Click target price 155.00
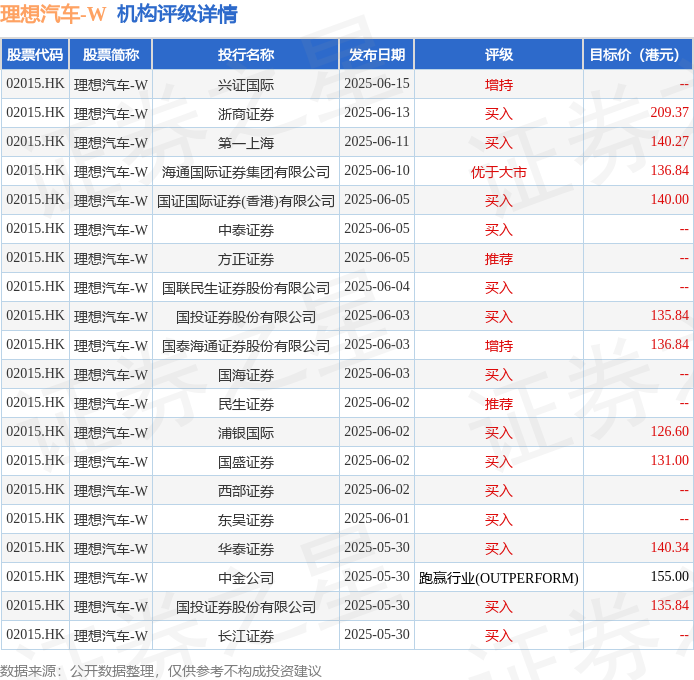 669,576
